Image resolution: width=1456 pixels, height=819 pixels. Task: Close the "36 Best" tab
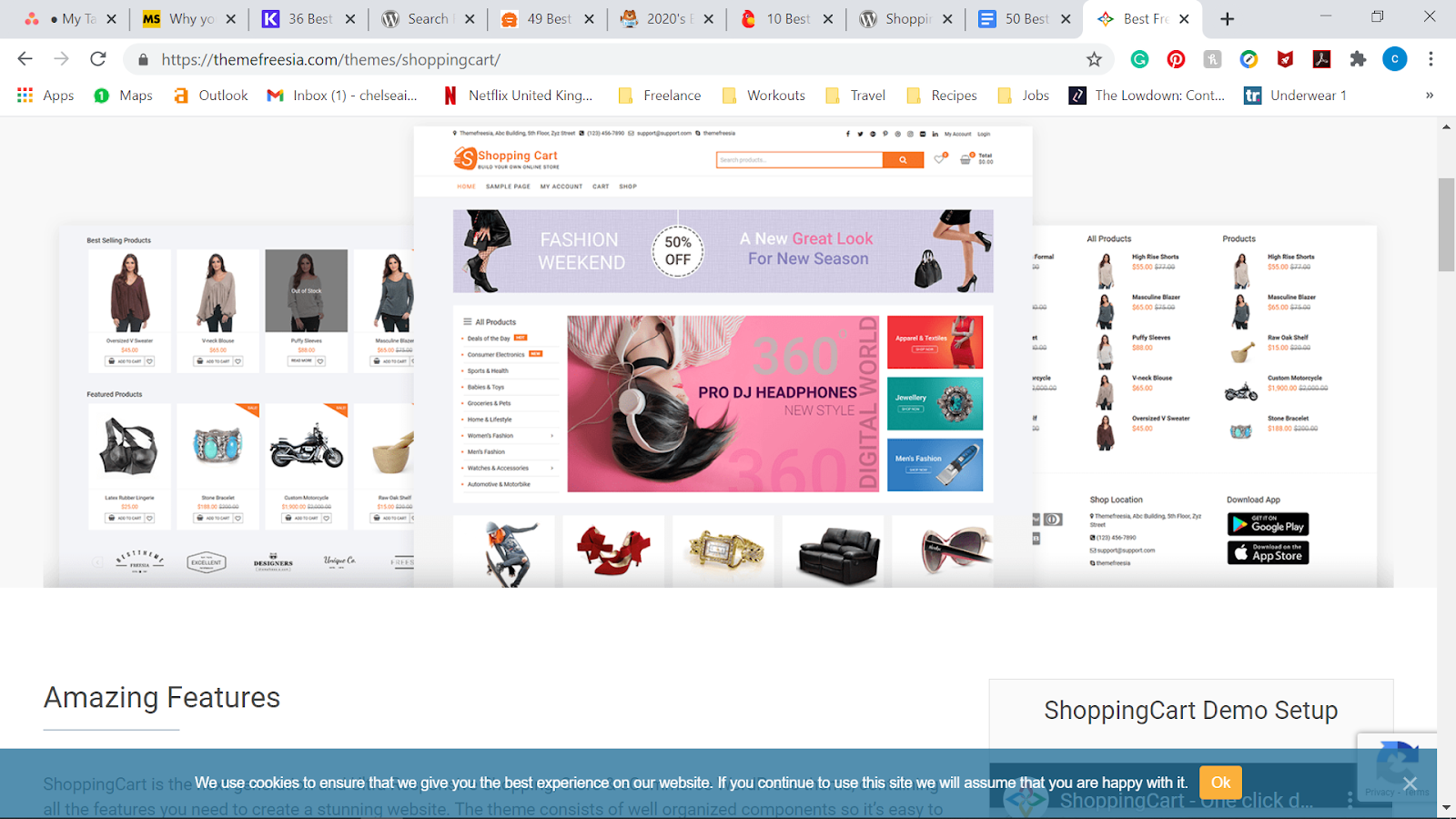pos(350,19)
